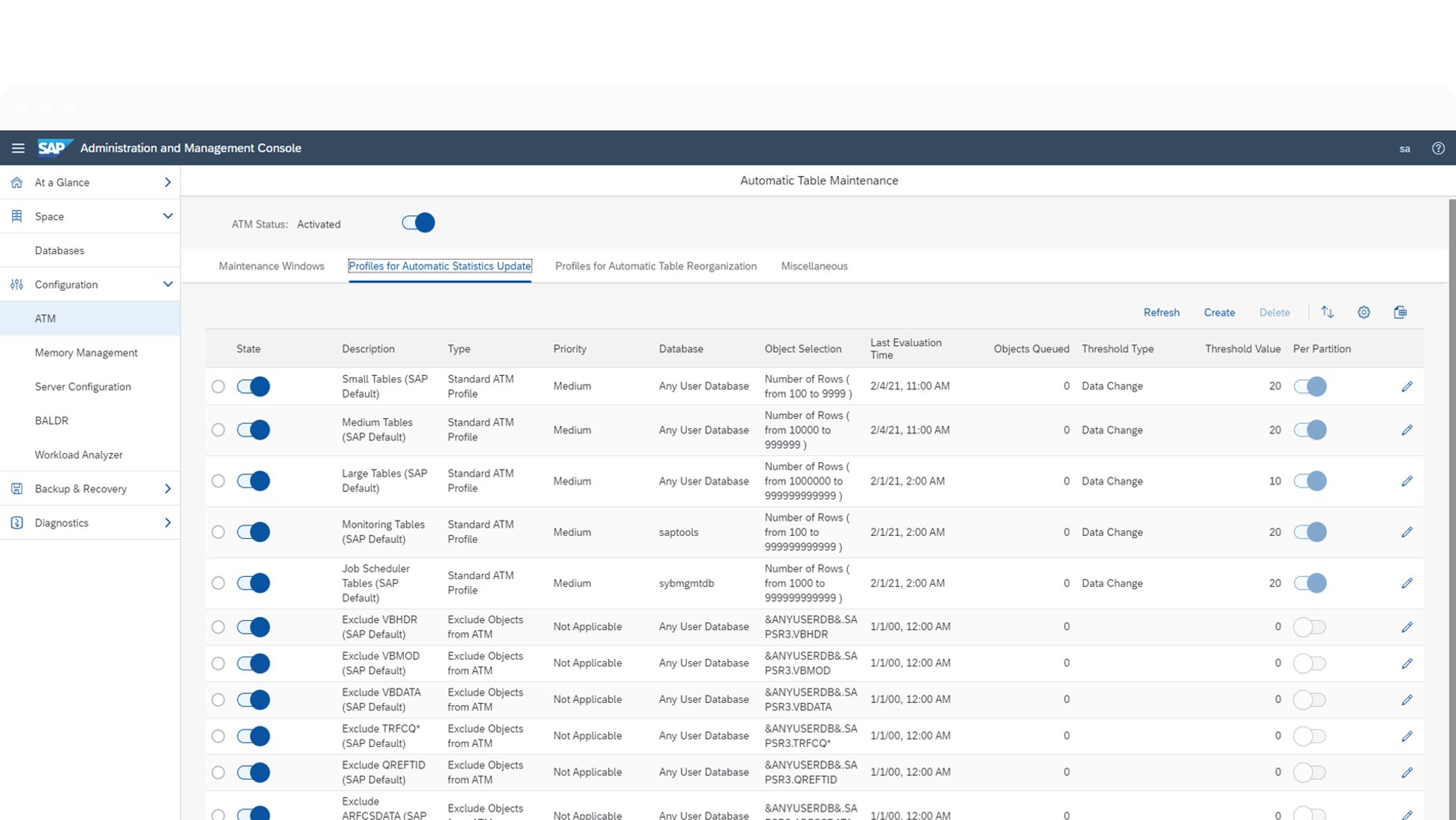This screenshot has height=820, width=1456.
Task: Click the help question mark icon
Action: click(x=1438, y=148)
